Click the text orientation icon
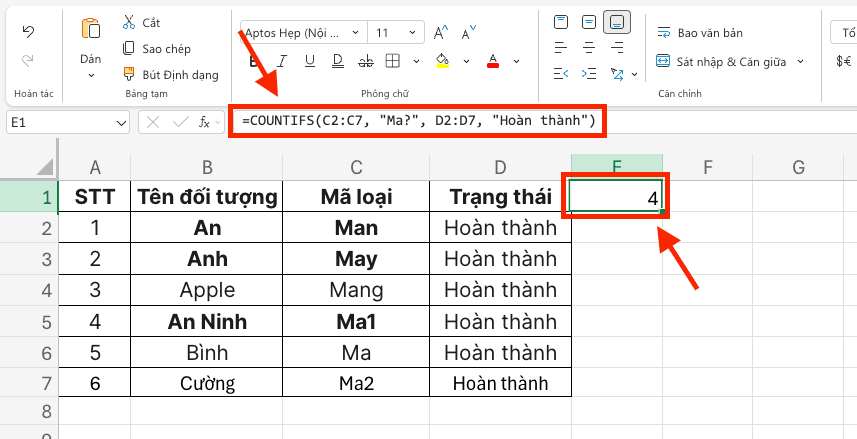The width and height of the screenshot is (857, 439). [617, 73]
